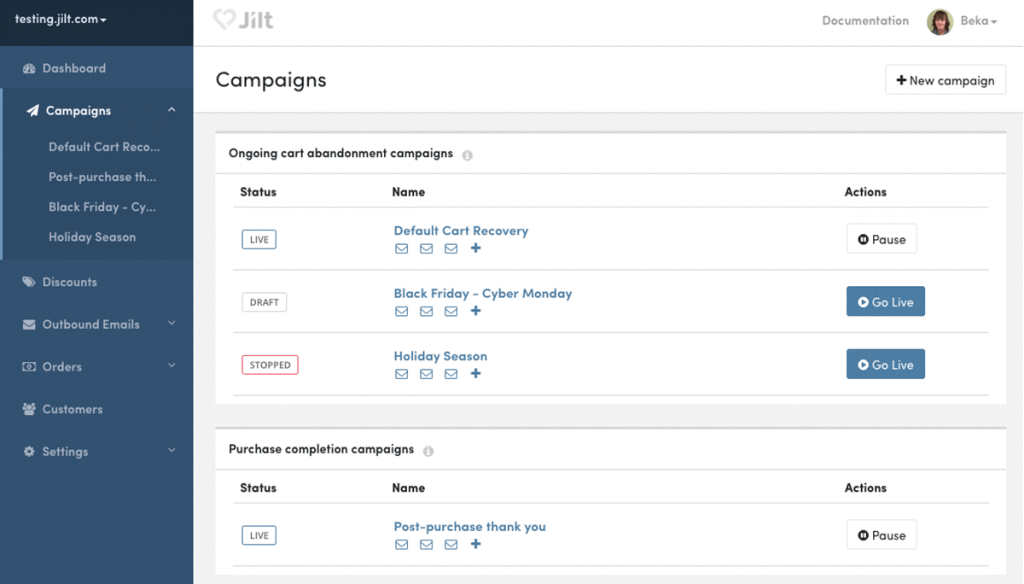Add email plus icon under Post-purchase thank you
Image resolution: width=1024 pixels, height=584 pixels.
point(475,543)
